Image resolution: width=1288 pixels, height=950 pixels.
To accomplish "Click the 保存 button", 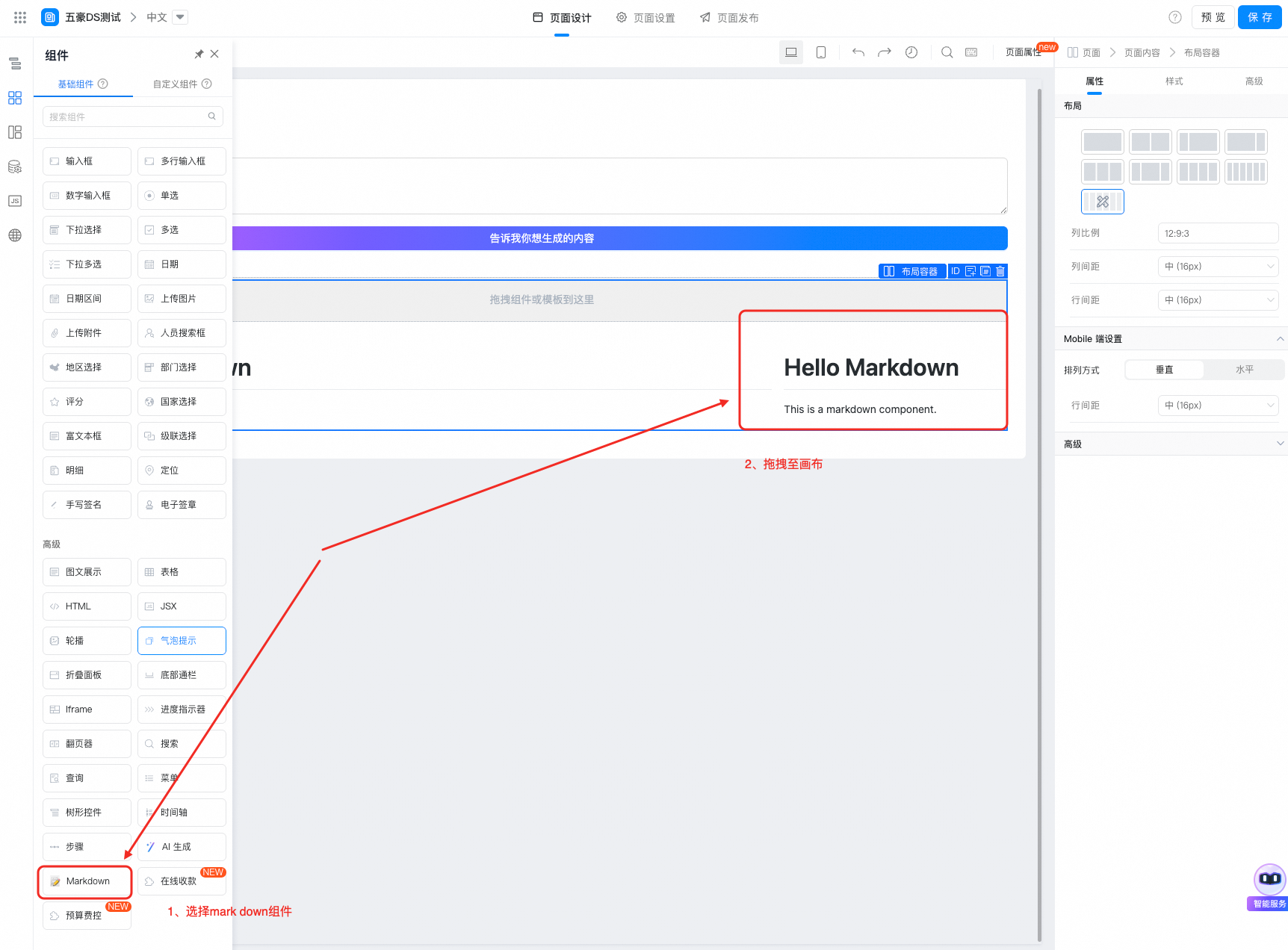I will pos(1260,17).
